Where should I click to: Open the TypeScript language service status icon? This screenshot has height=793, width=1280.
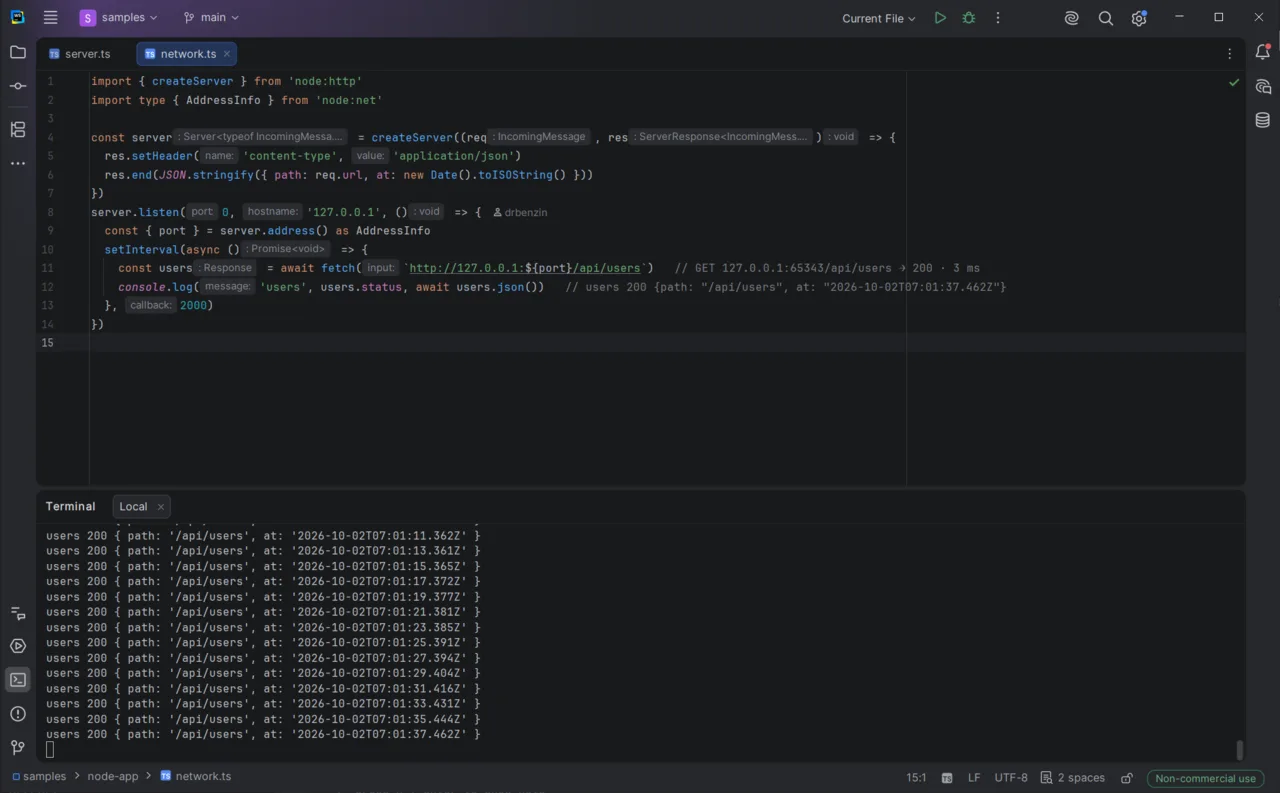click(946, 777)
